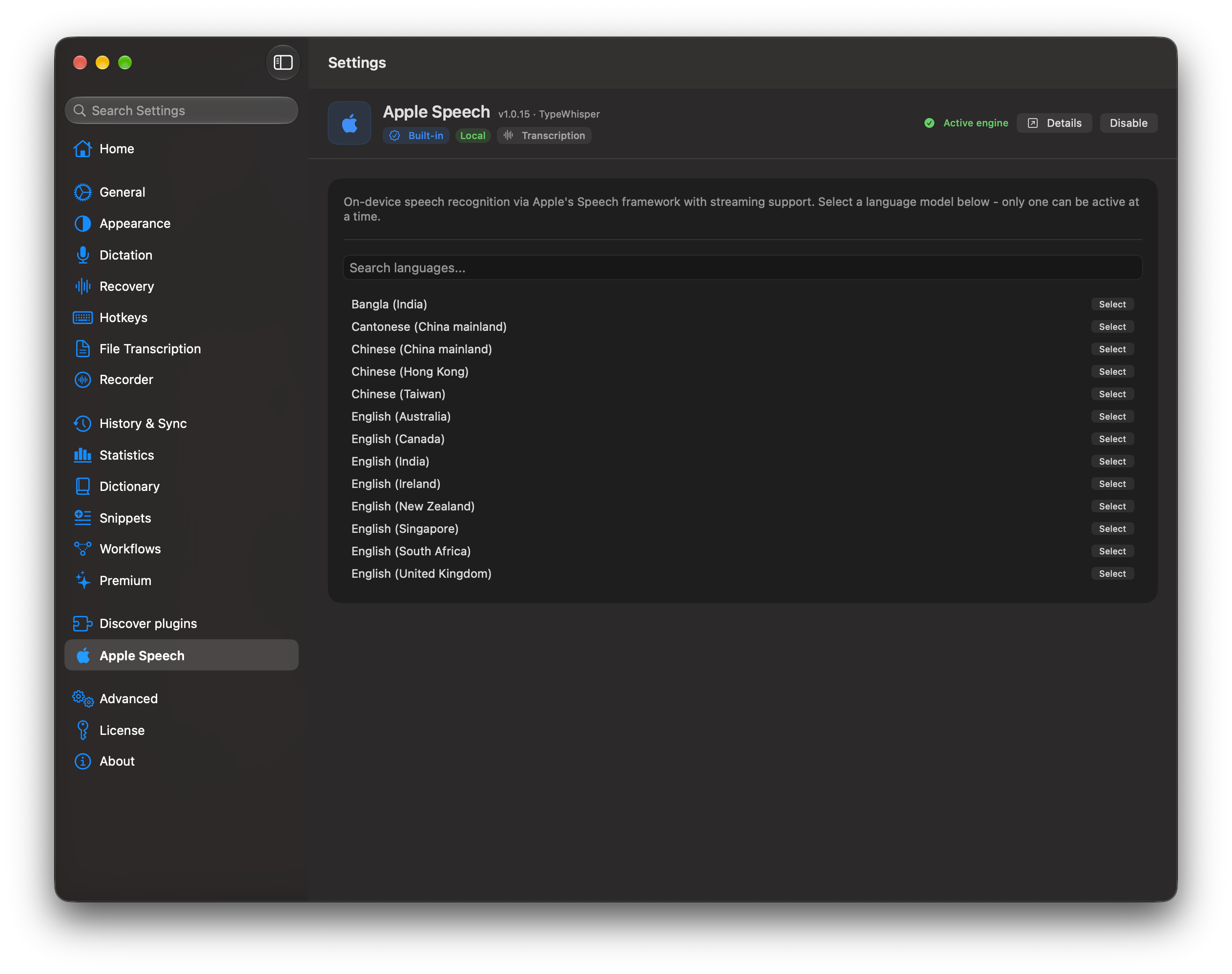Click the Appearance half-circle icon

[82, 223]
